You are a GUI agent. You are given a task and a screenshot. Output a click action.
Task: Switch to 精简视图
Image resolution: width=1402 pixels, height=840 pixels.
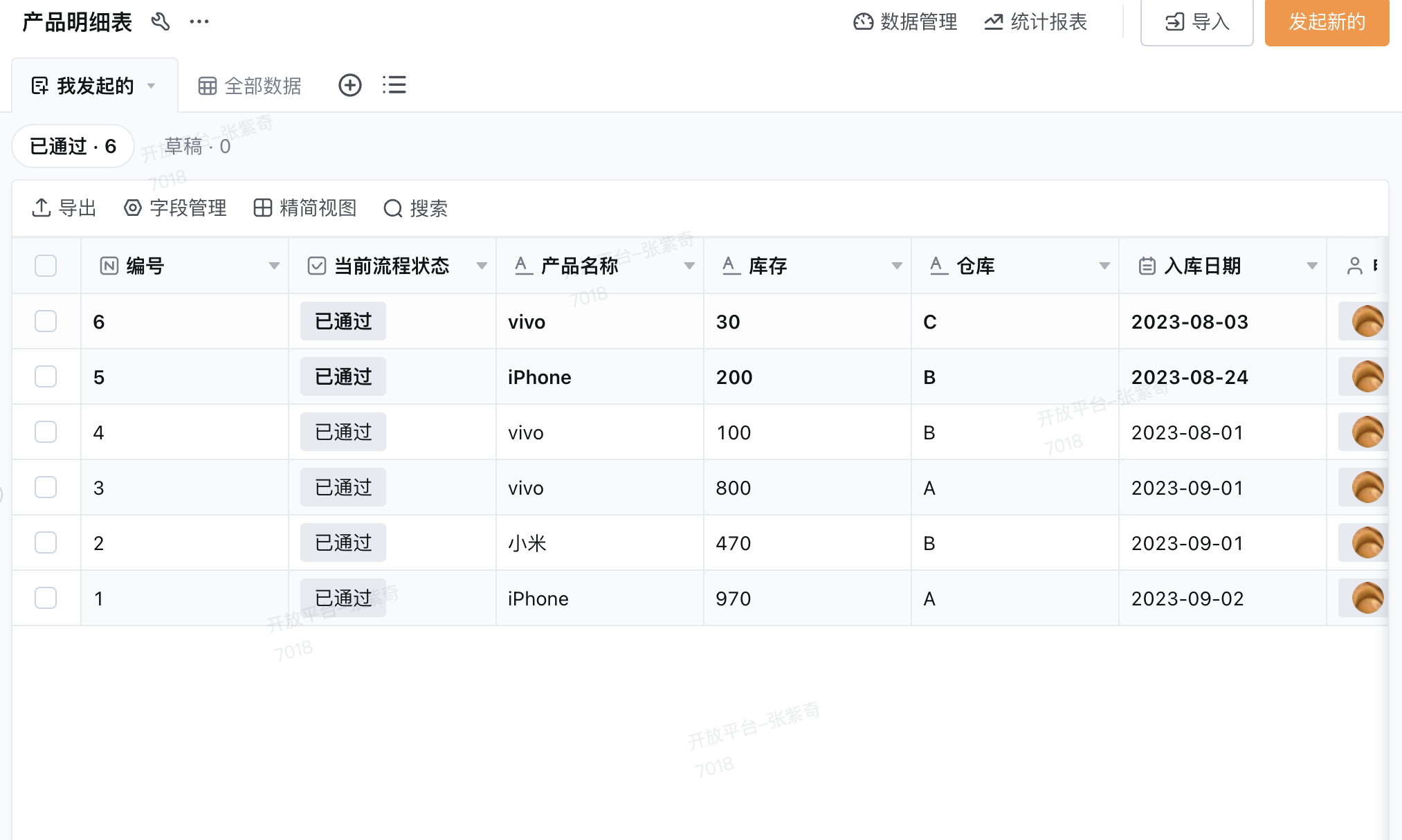pos(305,208)
